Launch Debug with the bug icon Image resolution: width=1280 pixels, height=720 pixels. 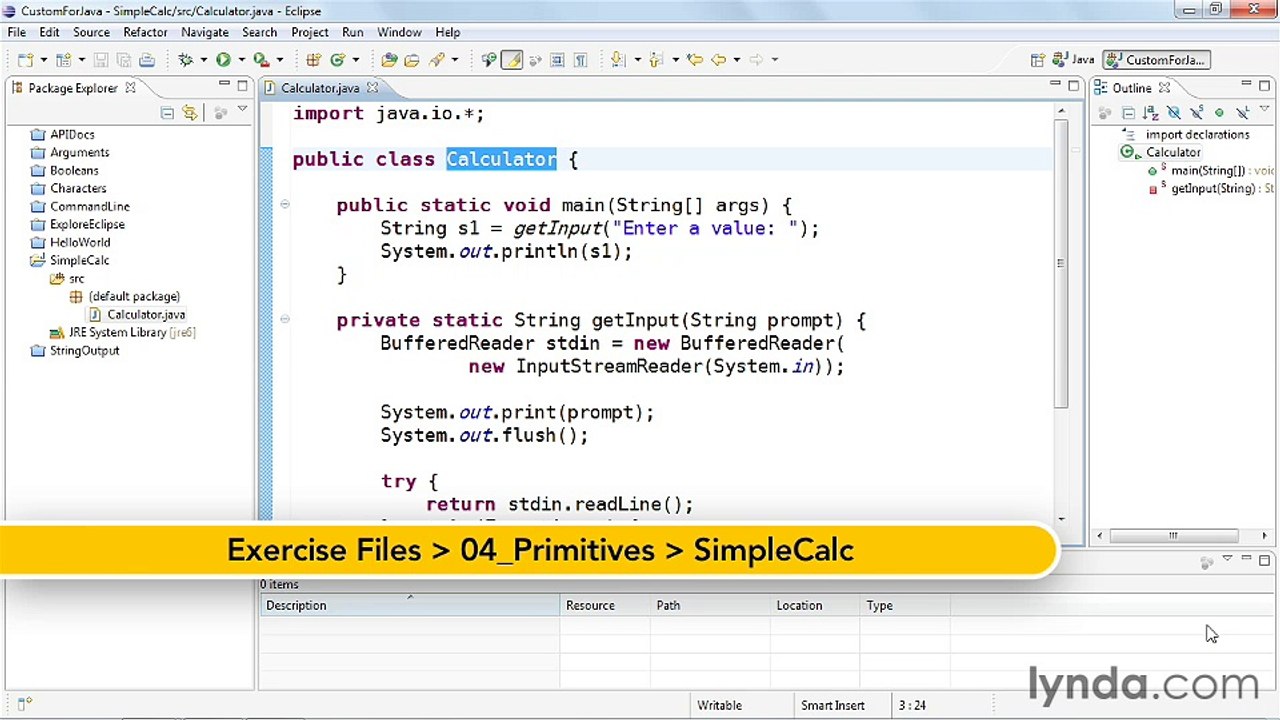186,60
